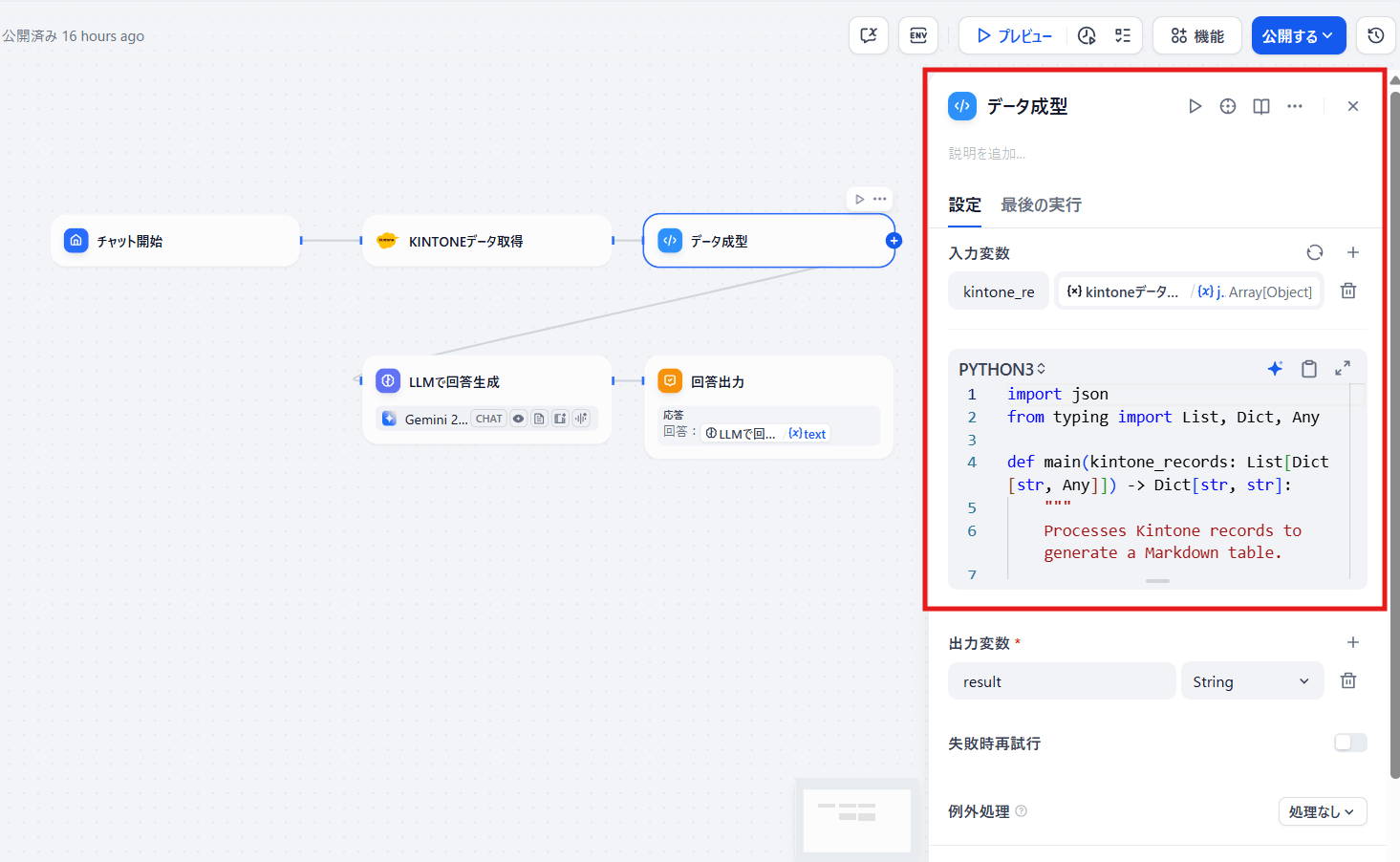
Task: Run the データ成型 node with play icon
Action: (1195, 106)
